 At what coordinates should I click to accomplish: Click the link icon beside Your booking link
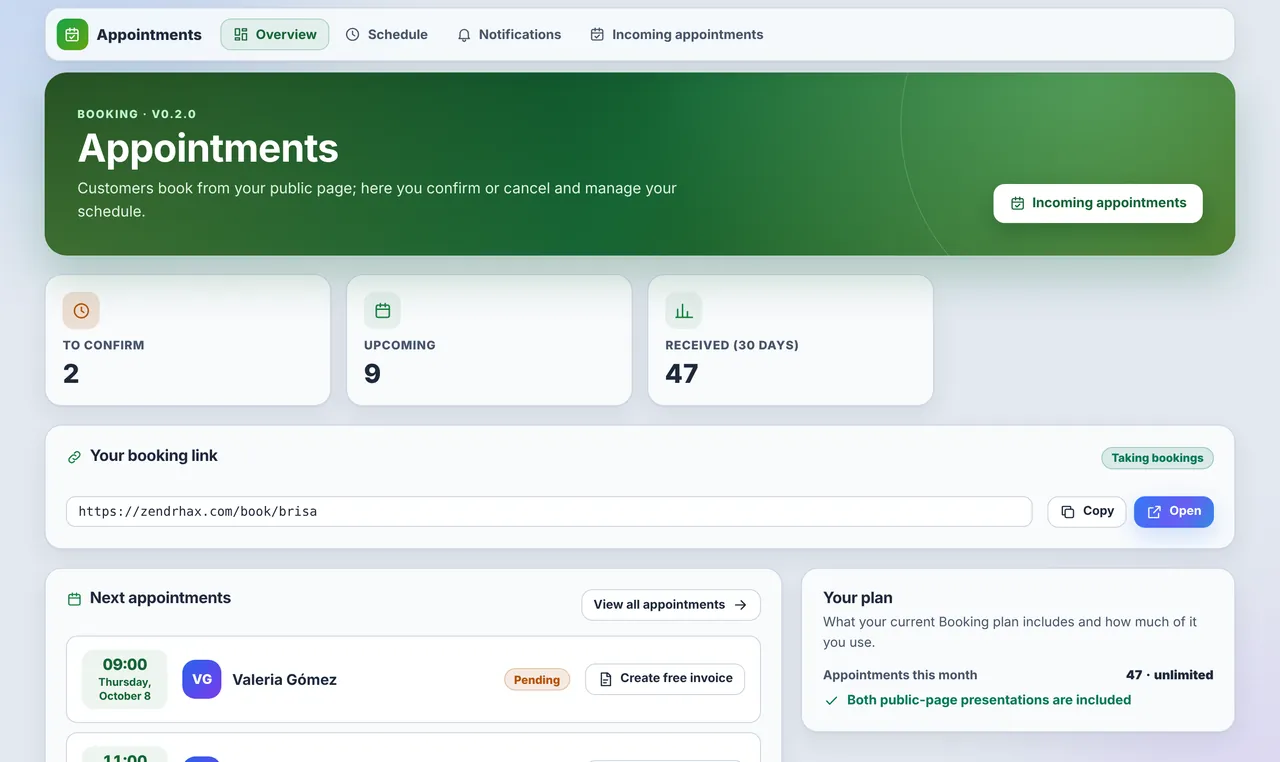(x=74, y=457)
